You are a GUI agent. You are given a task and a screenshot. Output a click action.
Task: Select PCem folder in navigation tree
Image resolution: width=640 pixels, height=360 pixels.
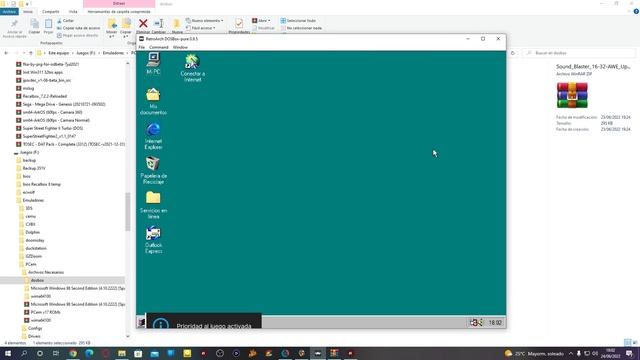tap(31, 264)
